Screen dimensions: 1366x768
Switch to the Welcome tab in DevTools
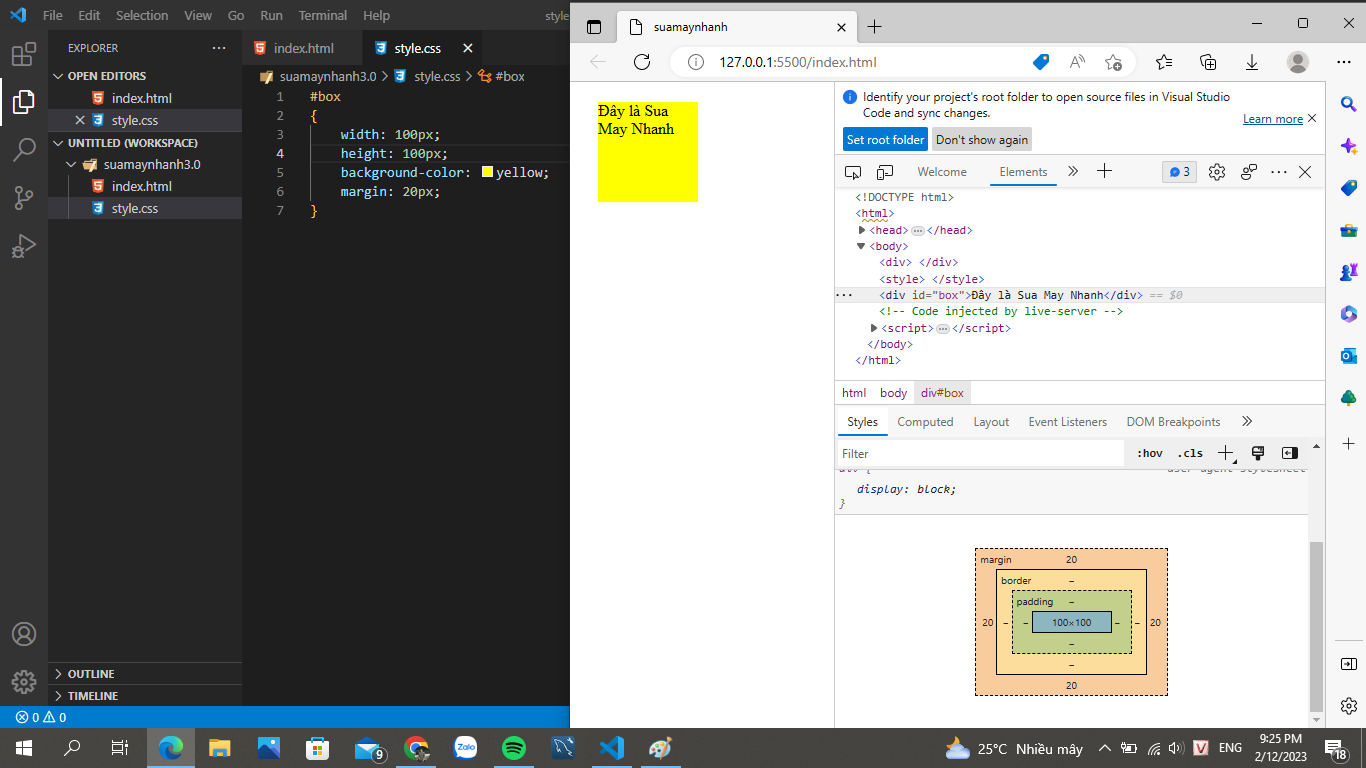942,172
